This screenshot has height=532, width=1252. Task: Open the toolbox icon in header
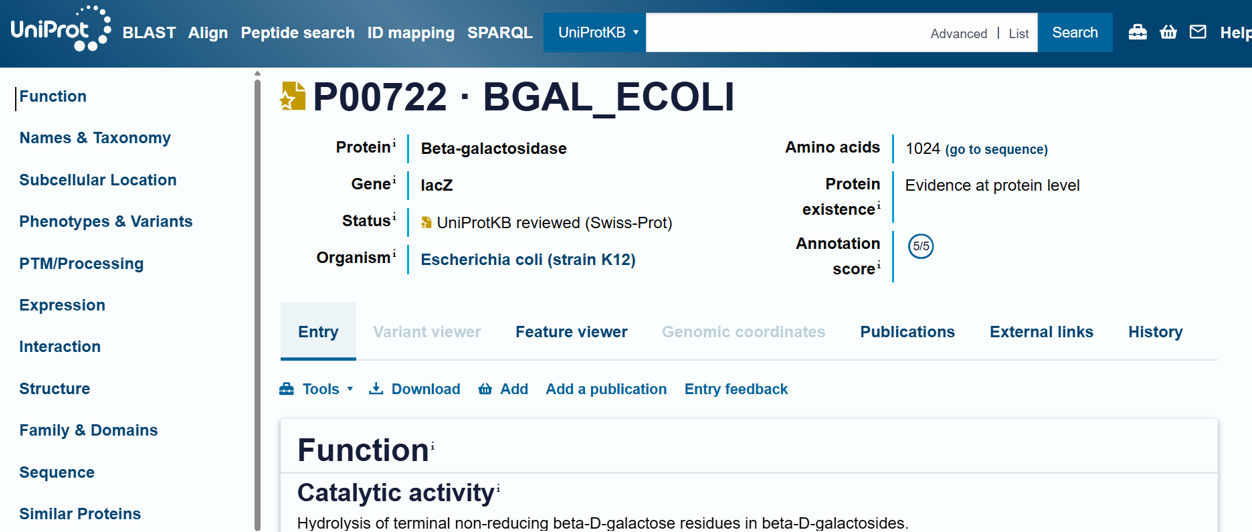1137,32
